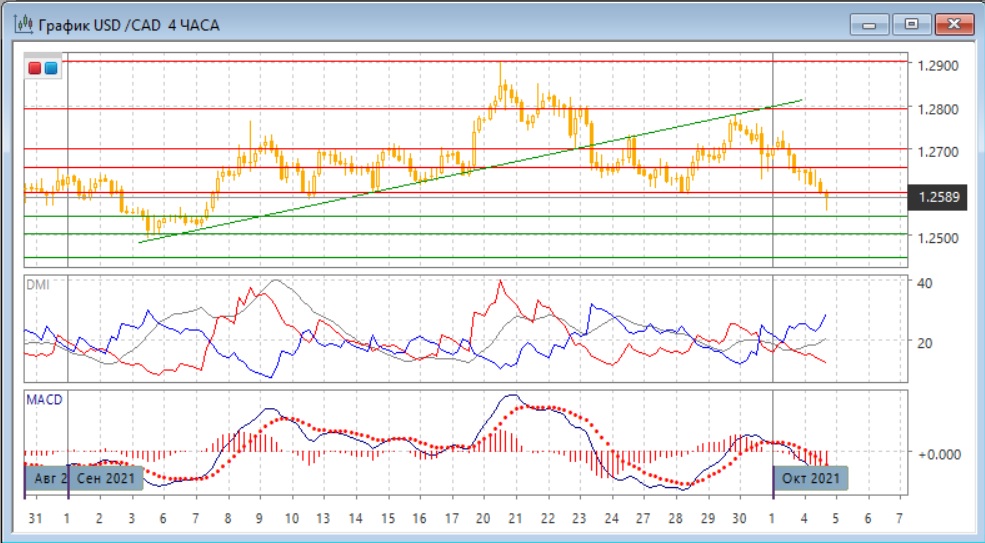Click the MACD +0.000 scale label
Viewport: 985px width, 543px height.
[939, 454]
